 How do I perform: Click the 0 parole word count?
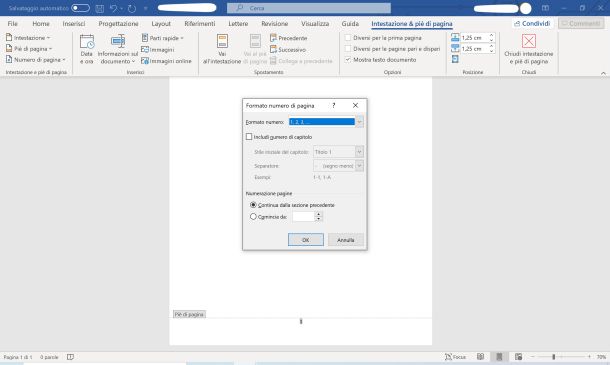pos(49,357)
